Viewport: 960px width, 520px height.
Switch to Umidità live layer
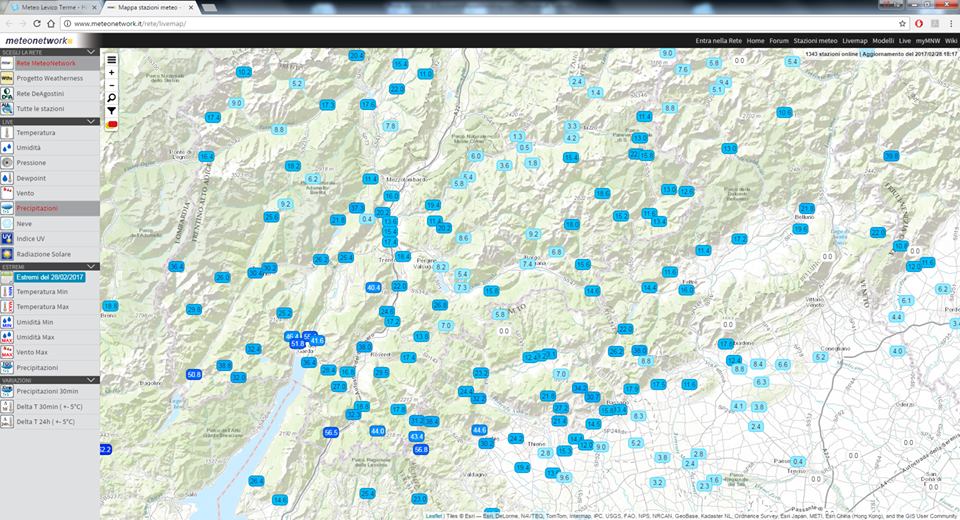point(30,147)
